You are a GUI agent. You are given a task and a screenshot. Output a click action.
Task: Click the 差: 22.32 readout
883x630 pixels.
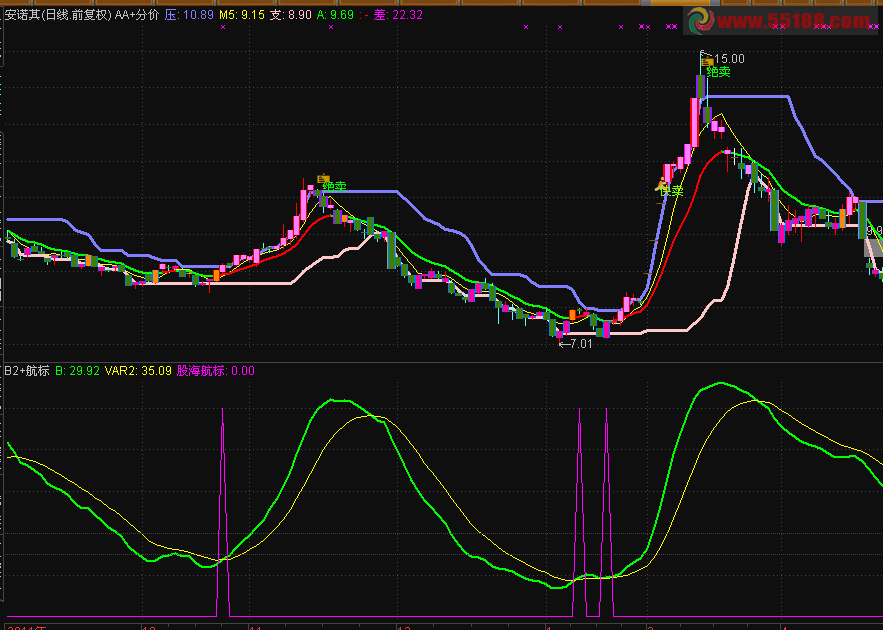point(398,15)
